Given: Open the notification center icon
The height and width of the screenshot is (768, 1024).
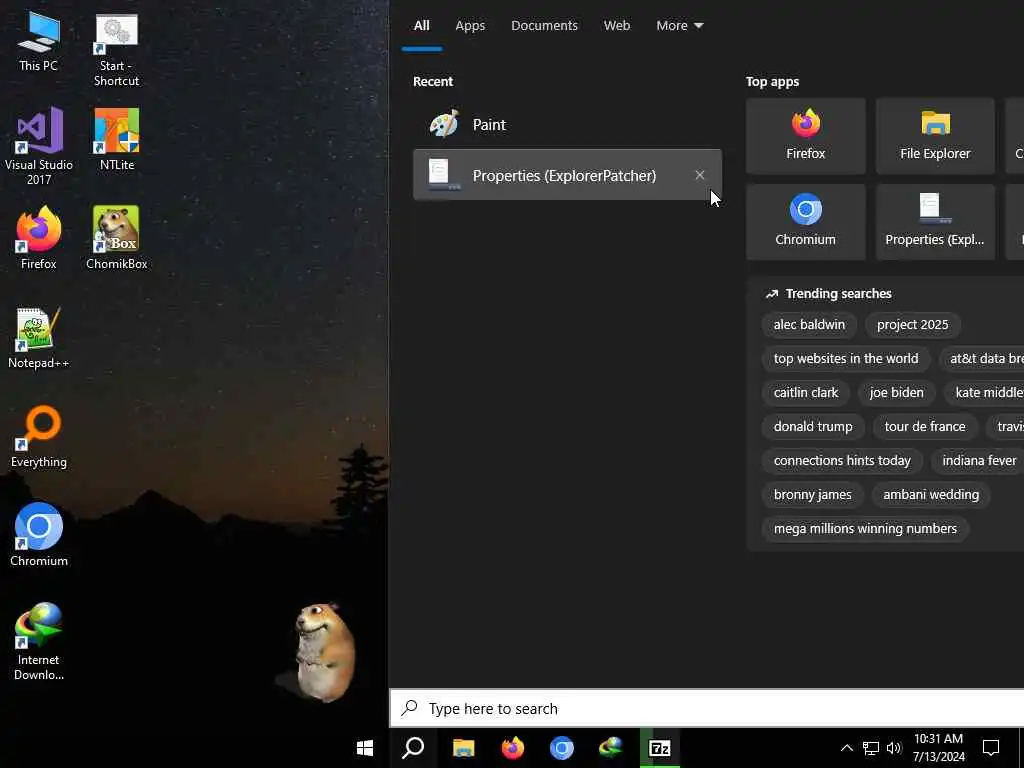Looking at the screenshot, I should (x=991, y=748).
